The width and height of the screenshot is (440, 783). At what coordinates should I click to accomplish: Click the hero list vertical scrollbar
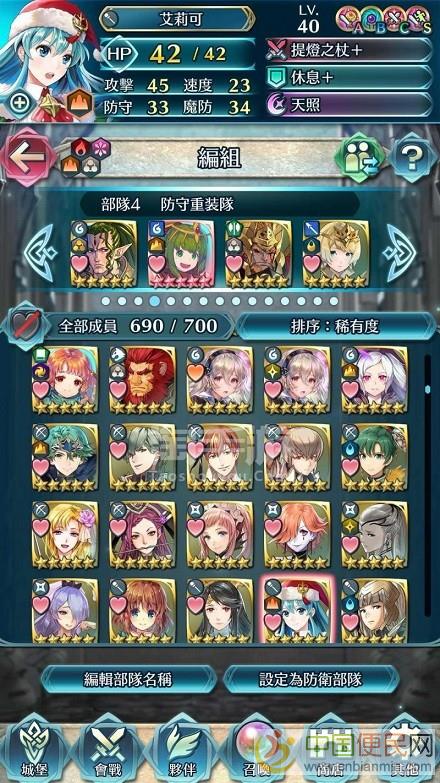coord(427,484)
